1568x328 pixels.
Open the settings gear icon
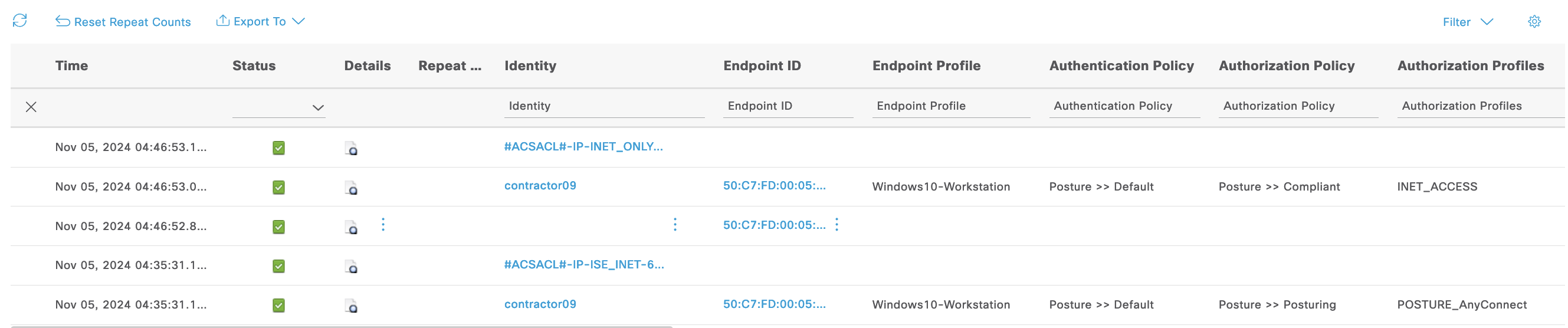[1534, 22]
